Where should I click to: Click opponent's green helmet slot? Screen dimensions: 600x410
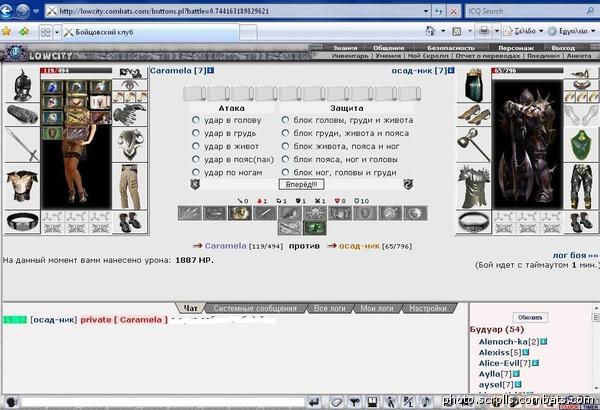pos(473,85)
